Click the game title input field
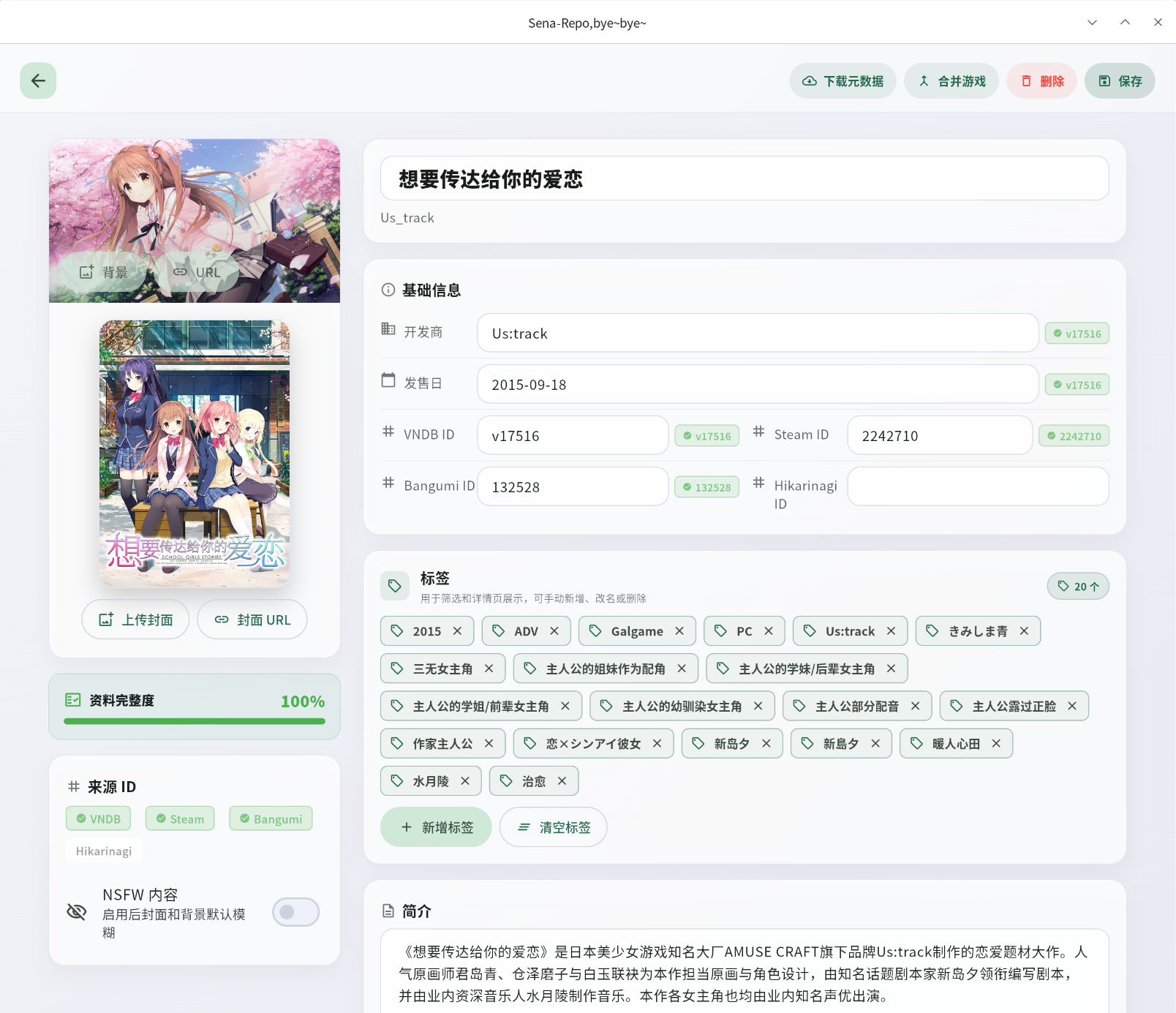 click(x=745, y=178)
